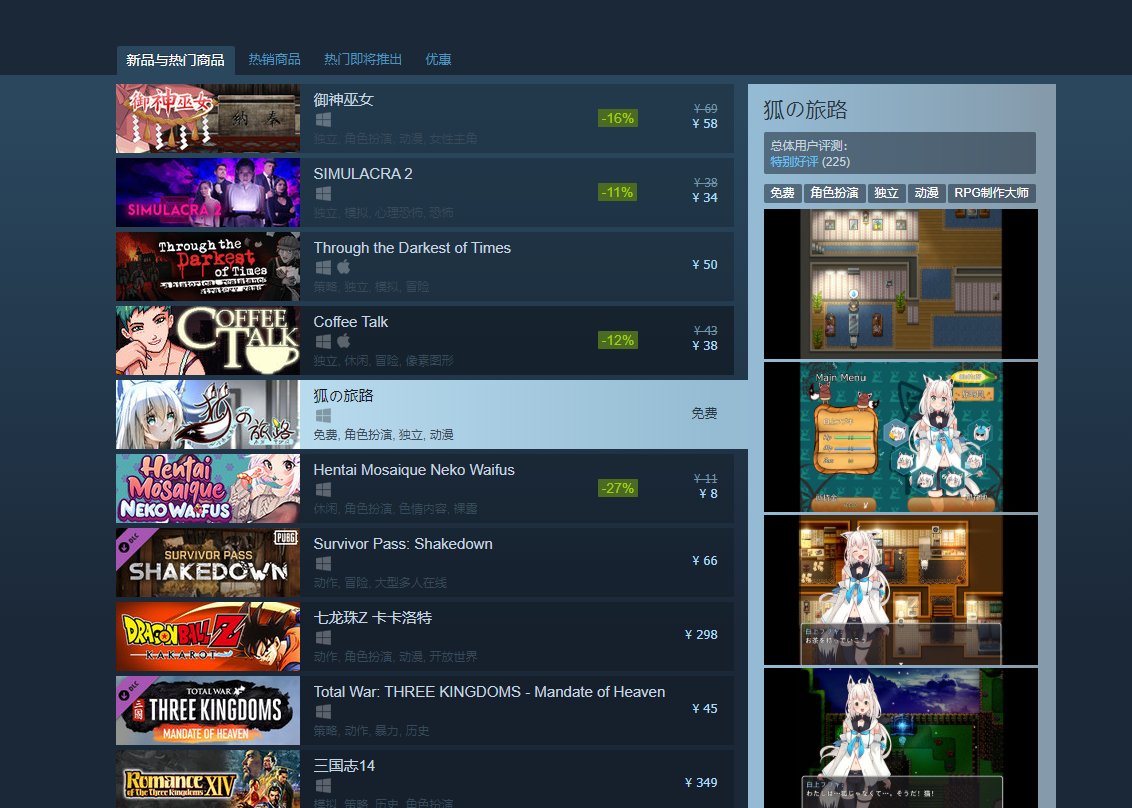This screenshot has width=1132, height=808.
Task: Click the -27% discount badge
Action: (x=617, y=488)
